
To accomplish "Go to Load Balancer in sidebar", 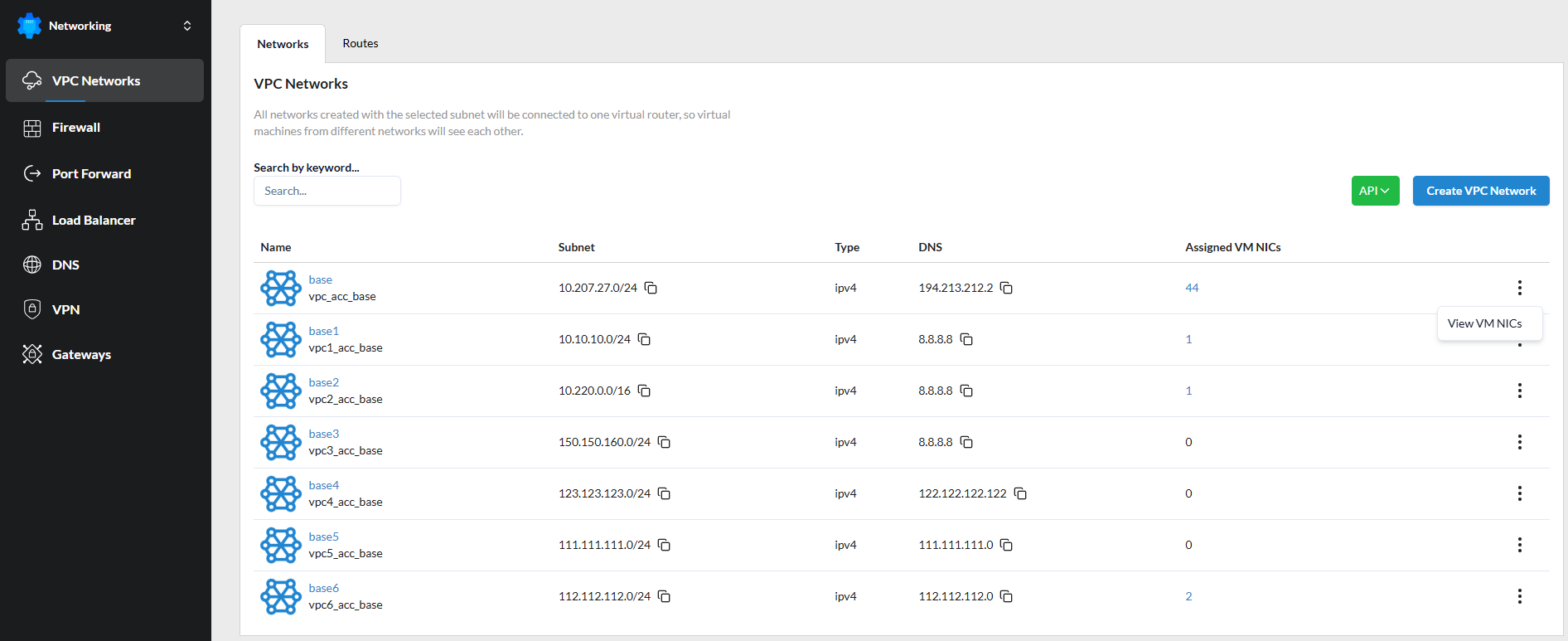I will [x=93, y=221].
